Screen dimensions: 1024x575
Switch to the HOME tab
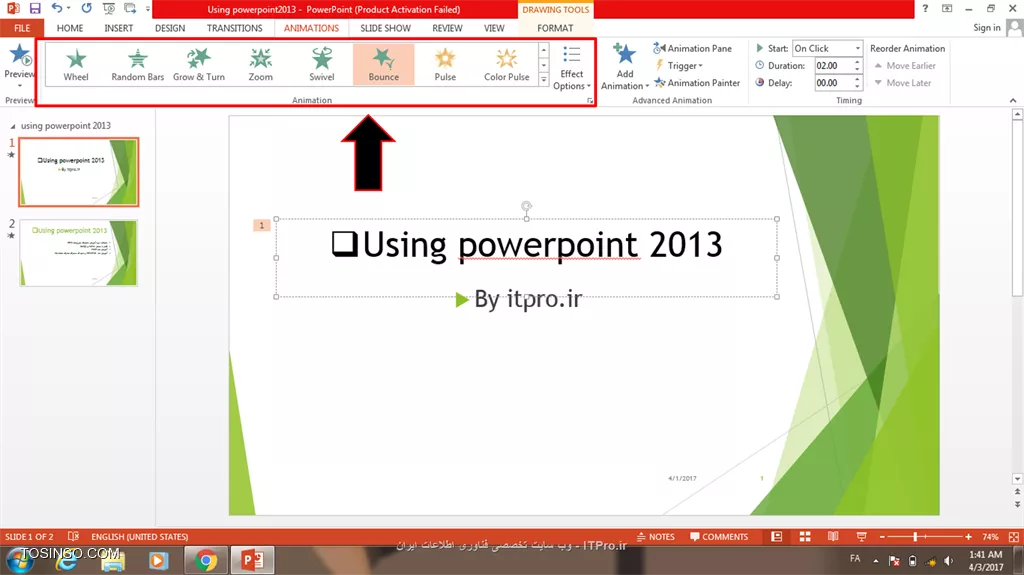click(x=70, y=28)
